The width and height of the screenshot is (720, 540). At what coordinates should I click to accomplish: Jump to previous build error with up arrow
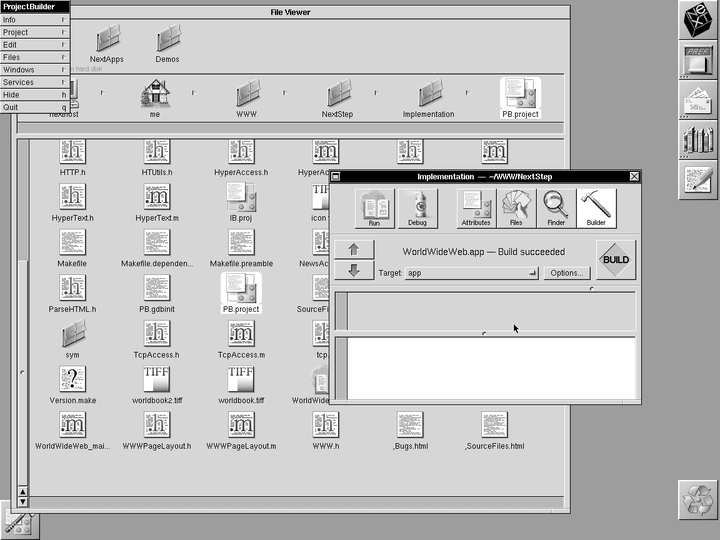pos(354,250)
